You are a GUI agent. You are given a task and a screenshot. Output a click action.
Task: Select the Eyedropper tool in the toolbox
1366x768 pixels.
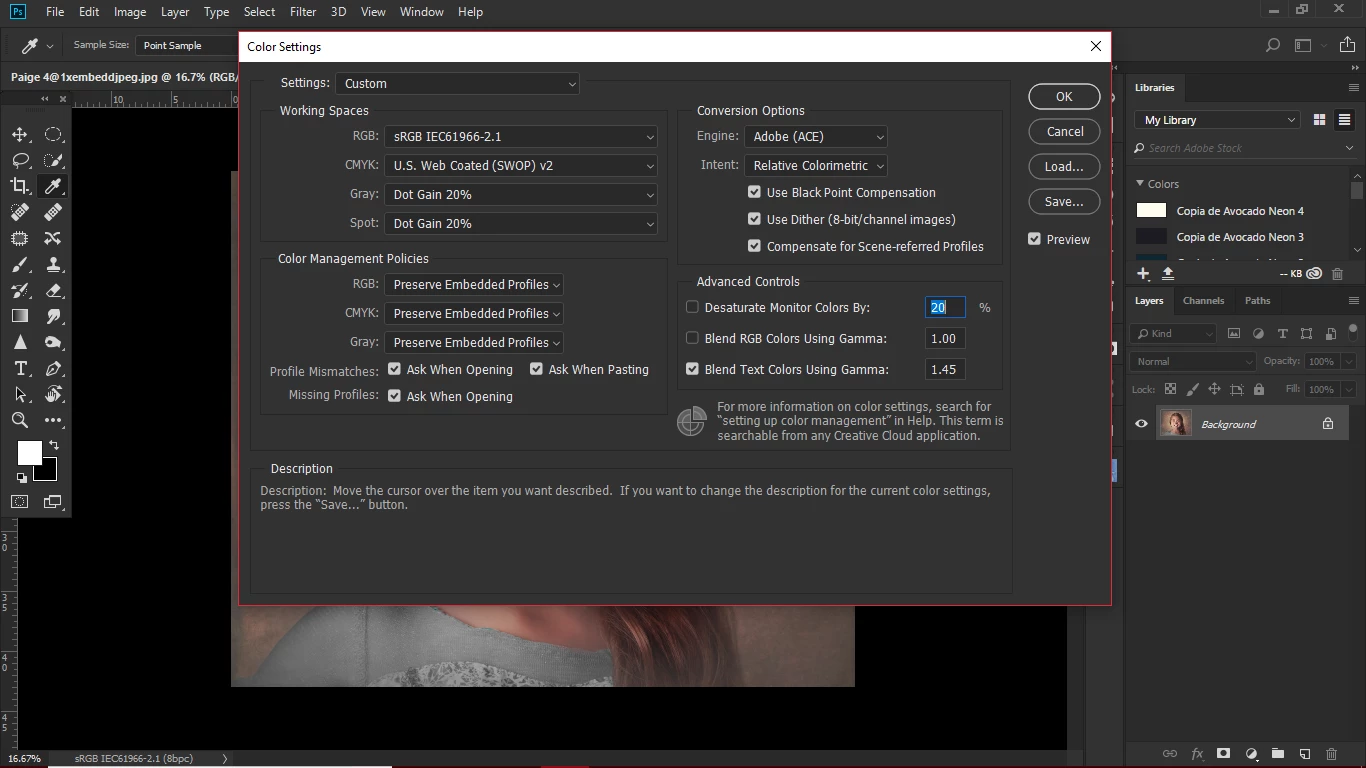coord(53,186)
